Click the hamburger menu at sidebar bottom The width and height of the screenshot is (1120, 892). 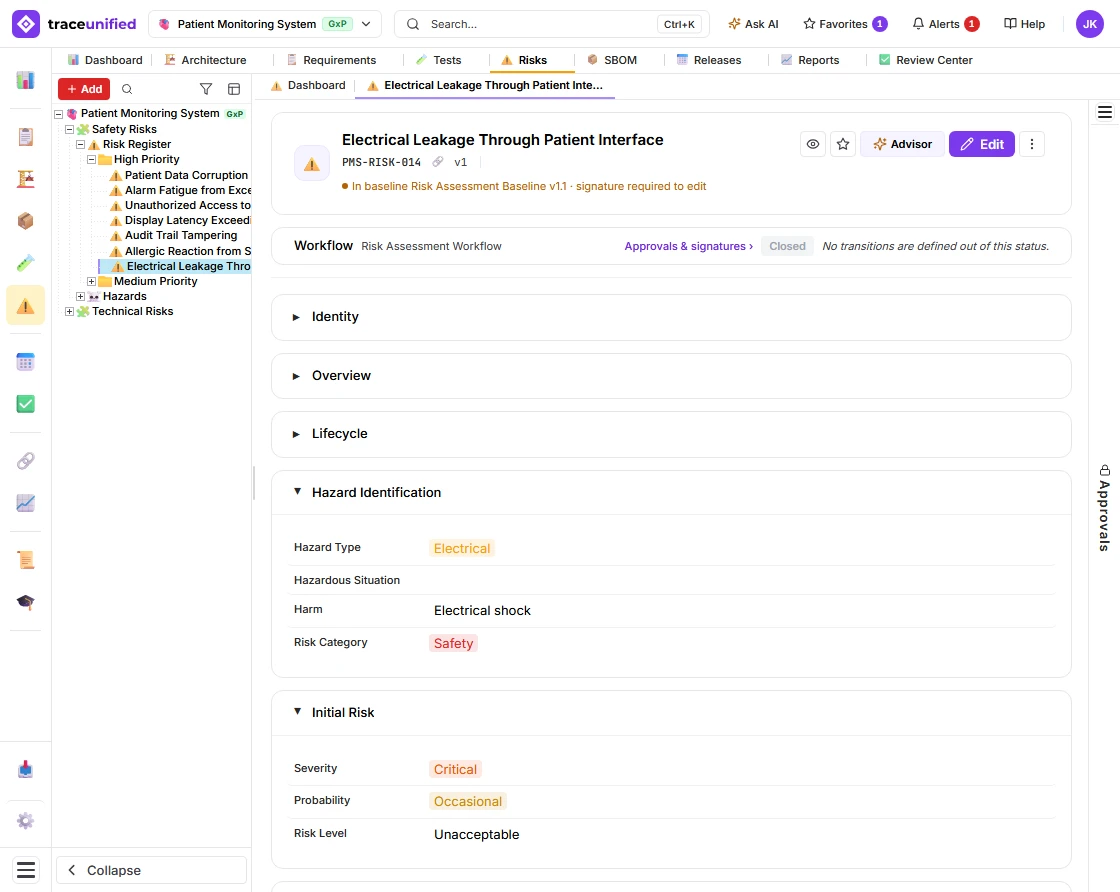click(x=26, y=870)
